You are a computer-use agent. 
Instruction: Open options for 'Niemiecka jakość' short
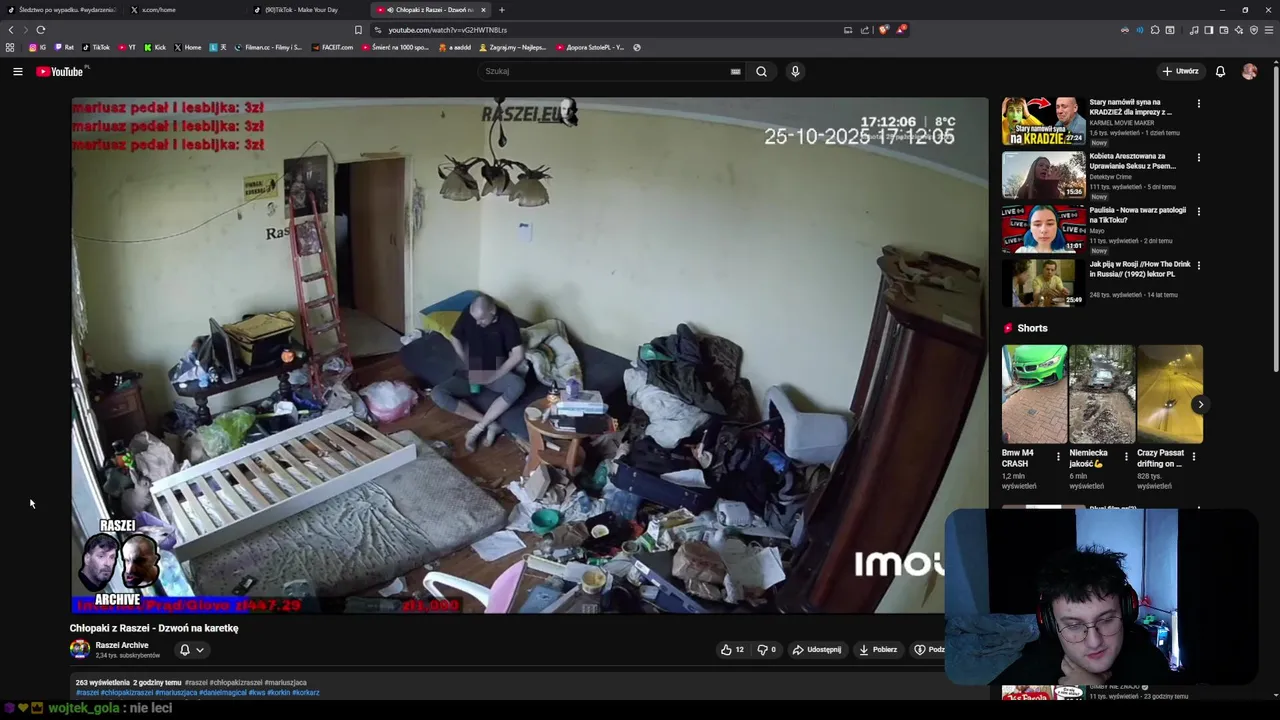click(1126, 456)
